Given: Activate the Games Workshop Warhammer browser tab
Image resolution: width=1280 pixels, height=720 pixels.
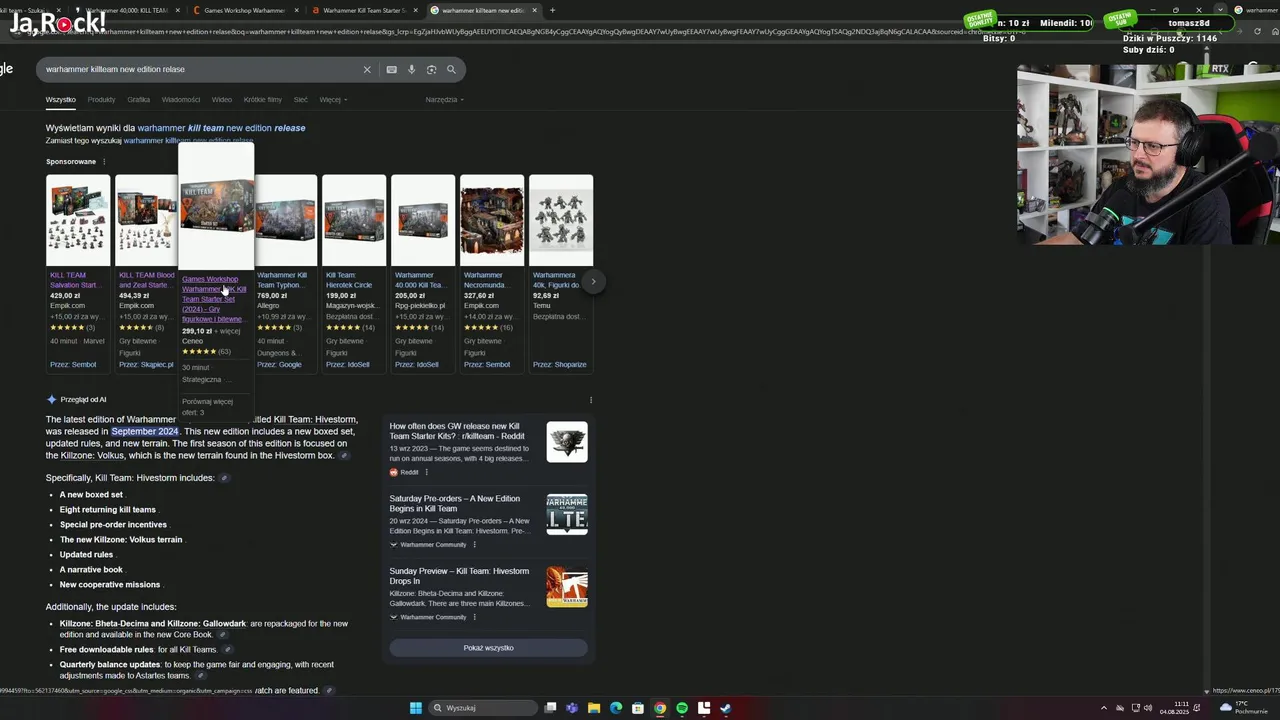Looking at the screenshot, I should (x=245, y=10).
